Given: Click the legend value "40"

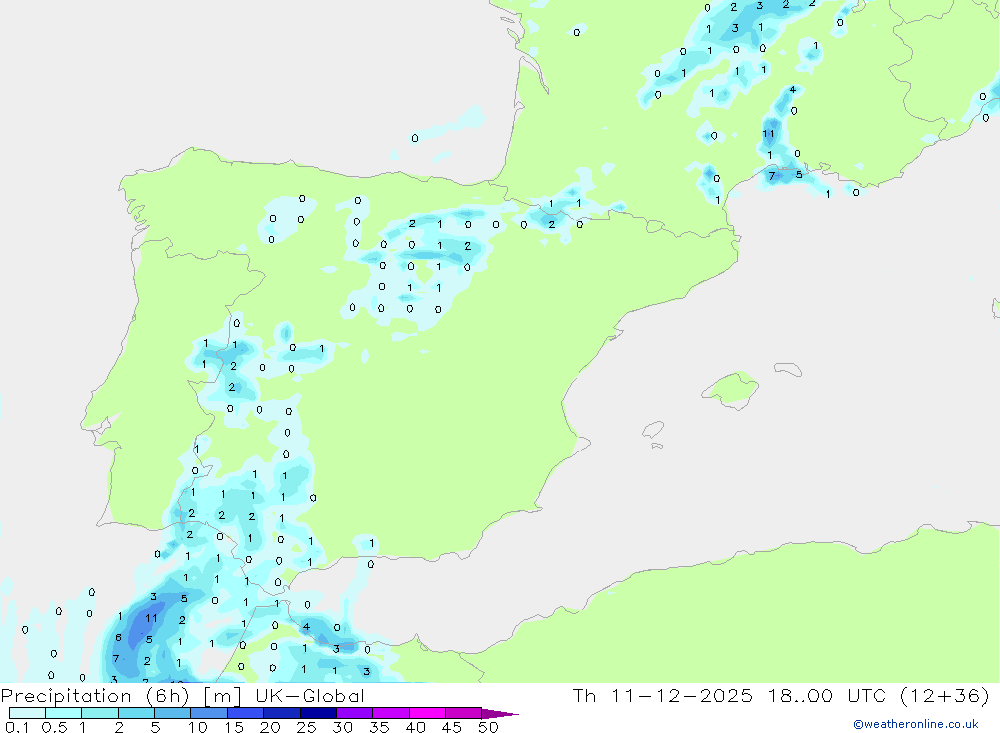Looking at the screenshot, I should point(415,727).
